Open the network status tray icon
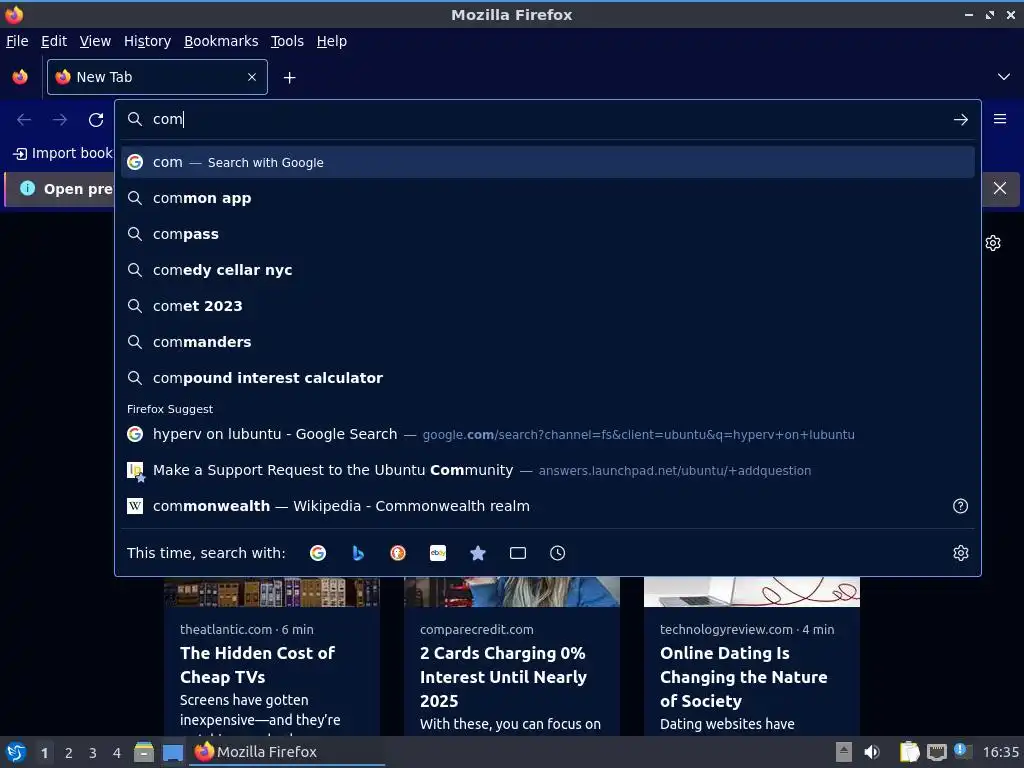Screen dimensions: 1024x768 tap(936, 752)
